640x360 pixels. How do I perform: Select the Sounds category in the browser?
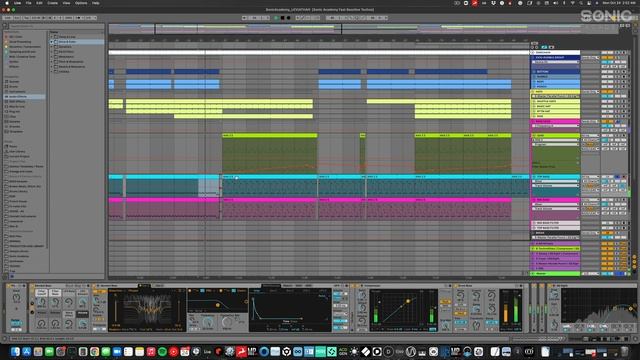14,82
